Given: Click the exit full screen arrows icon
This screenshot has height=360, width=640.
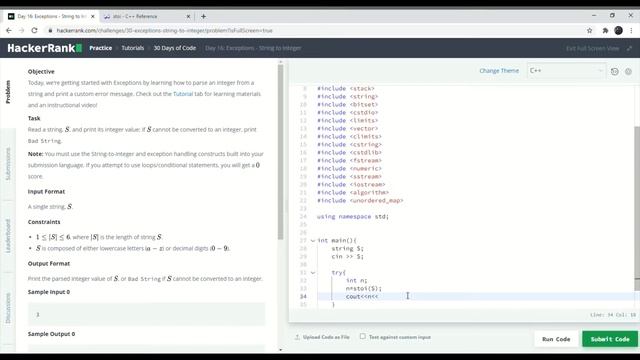Looking at the screenshot, I should pyautogui.click(x=629, y=48).
